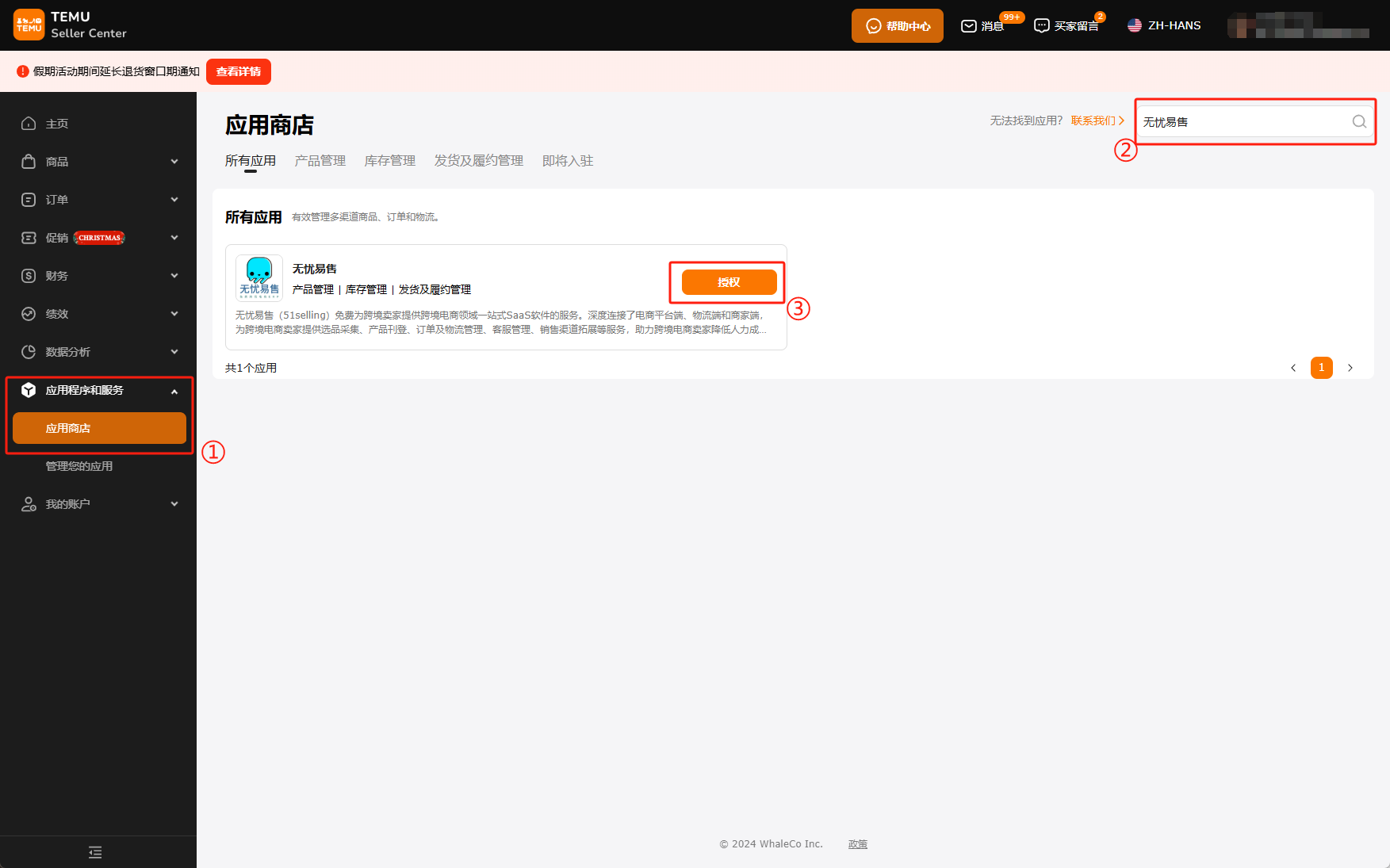1390x868 pixels.
Task: Switch to the 库存管理 tab
Action: point(390,161)
